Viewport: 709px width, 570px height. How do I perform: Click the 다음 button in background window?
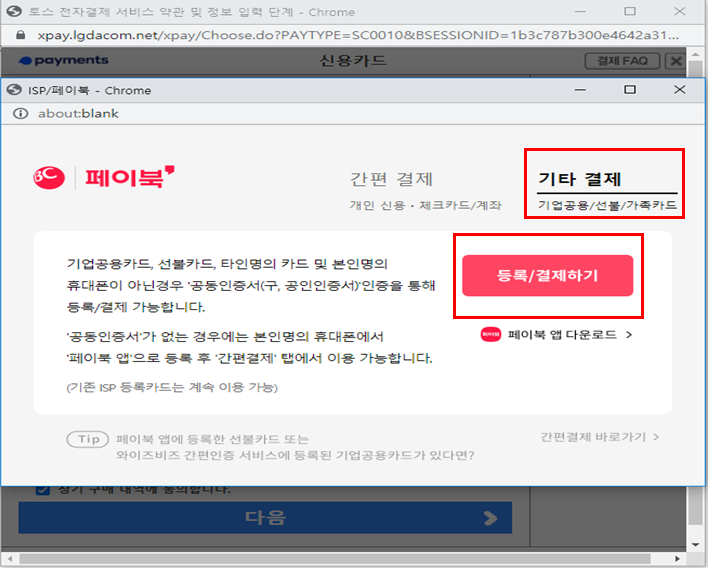coord(265,517)
